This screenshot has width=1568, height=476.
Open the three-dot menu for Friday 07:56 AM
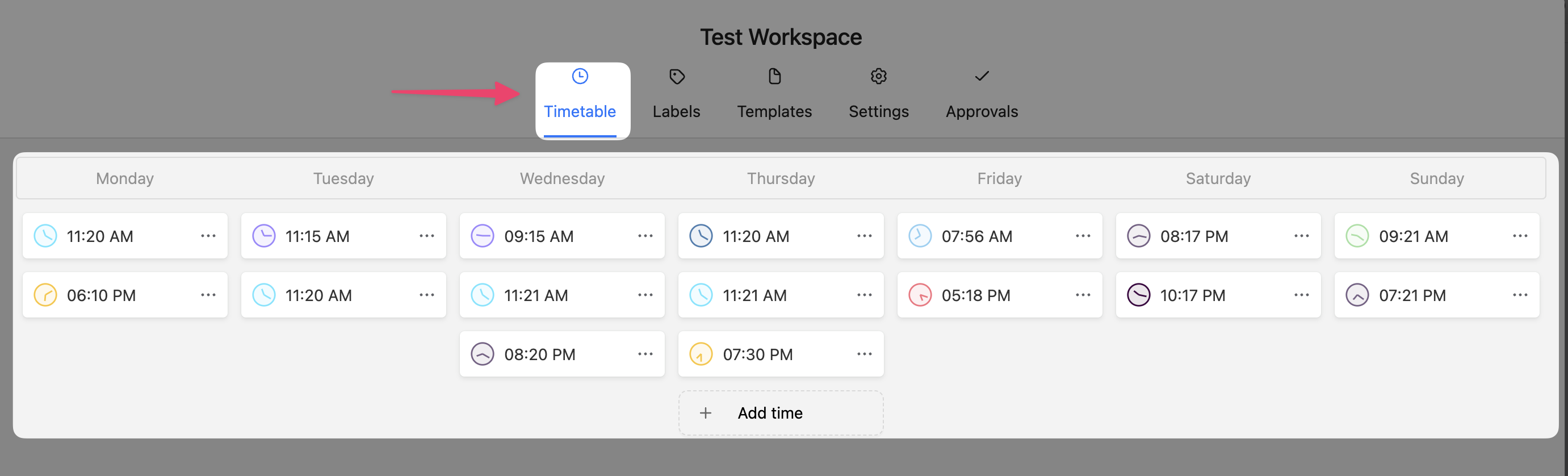coord(1083,236)
